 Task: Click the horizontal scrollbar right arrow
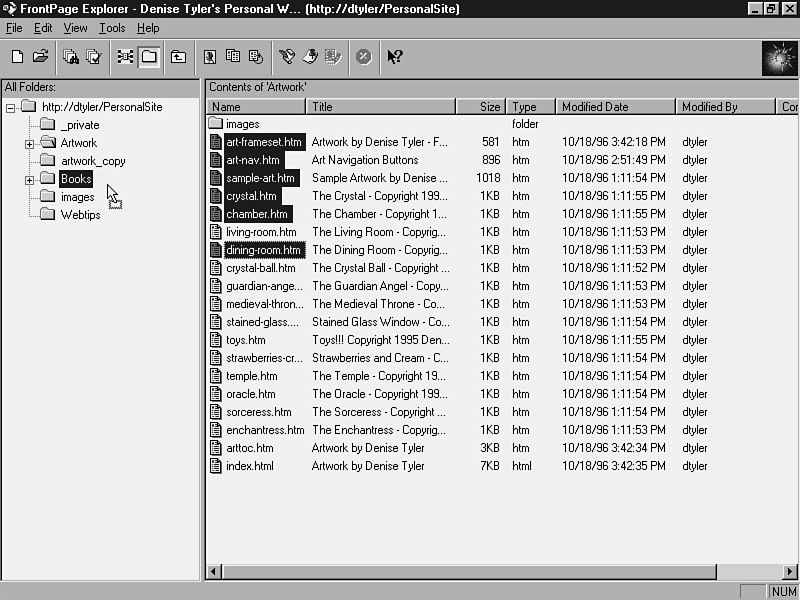click(x=790, y=572)
